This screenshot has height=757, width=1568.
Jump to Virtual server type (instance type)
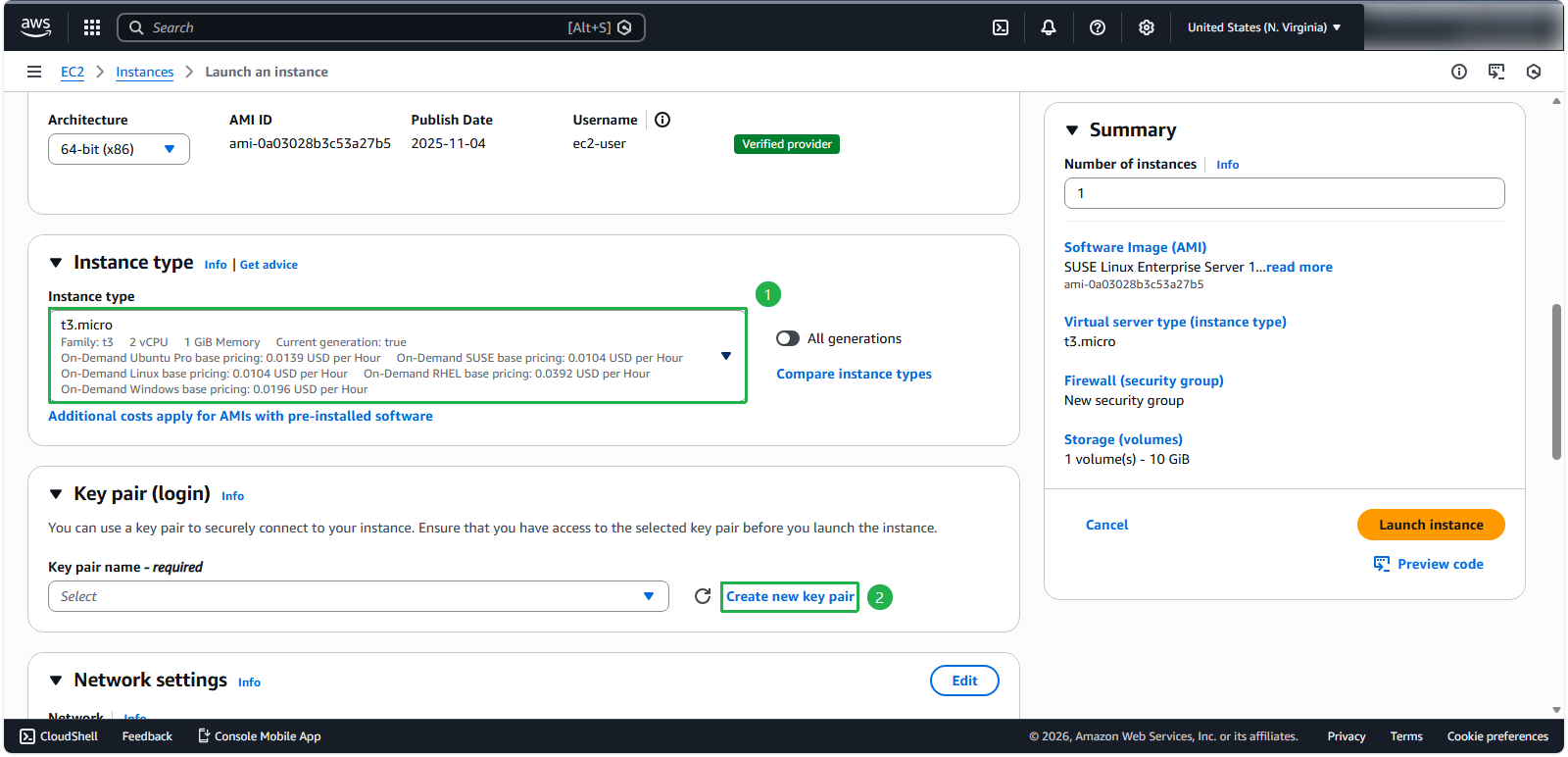pos(1175,322)
